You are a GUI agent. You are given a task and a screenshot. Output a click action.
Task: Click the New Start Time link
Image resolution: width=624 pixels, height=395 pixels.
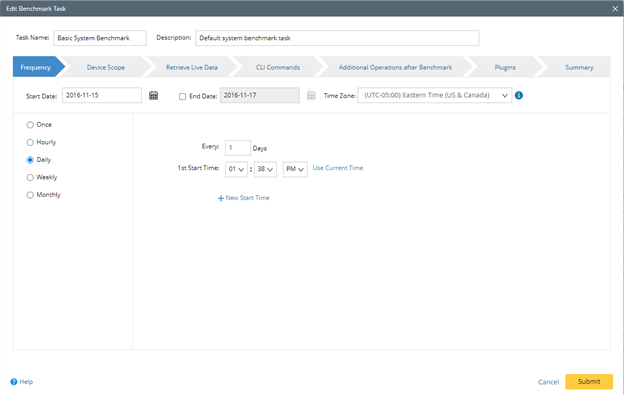click(x=248, y=198)
